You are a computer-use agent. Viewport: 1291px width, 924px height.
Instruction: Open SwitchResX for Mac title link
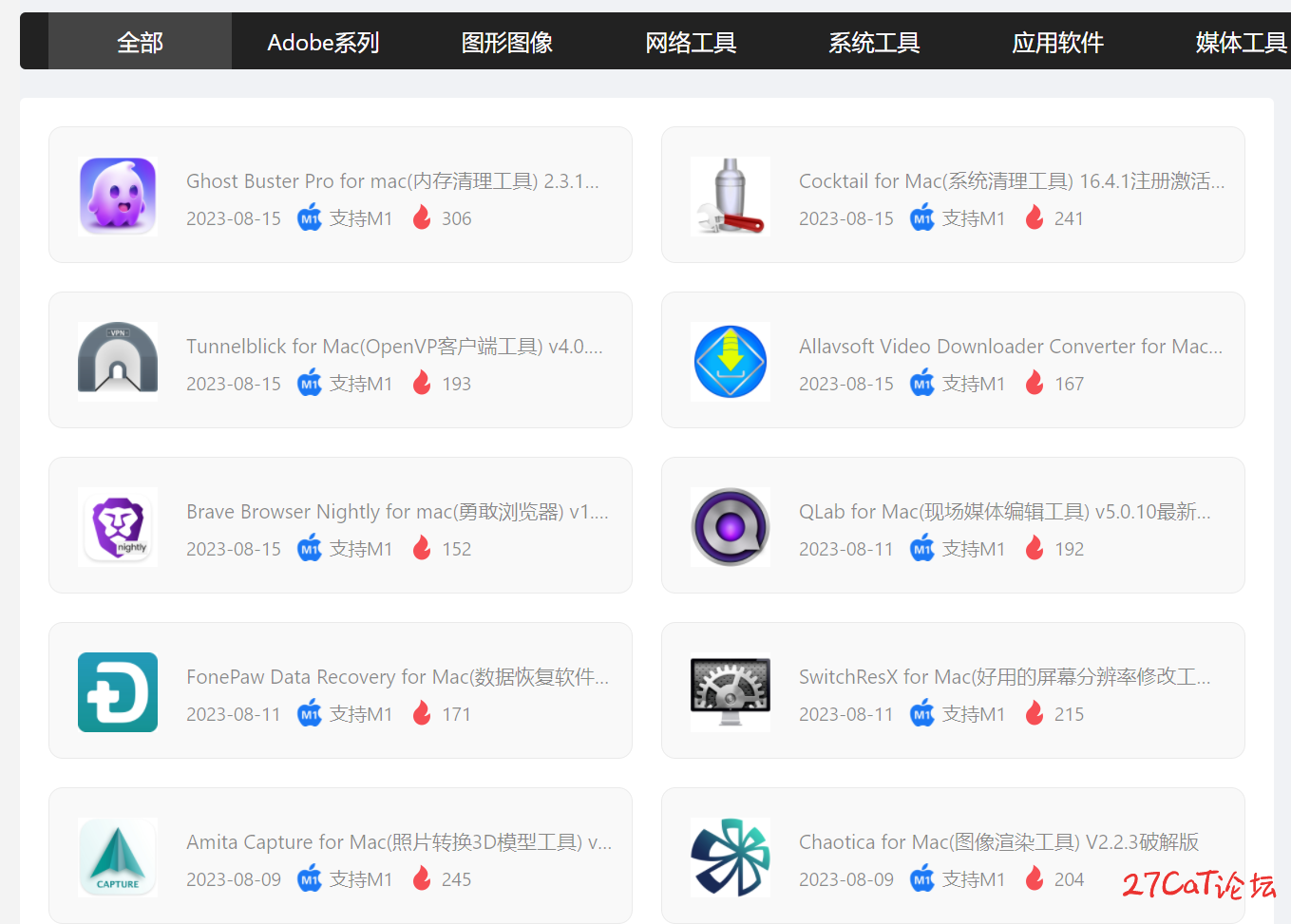pos(1005,676)
